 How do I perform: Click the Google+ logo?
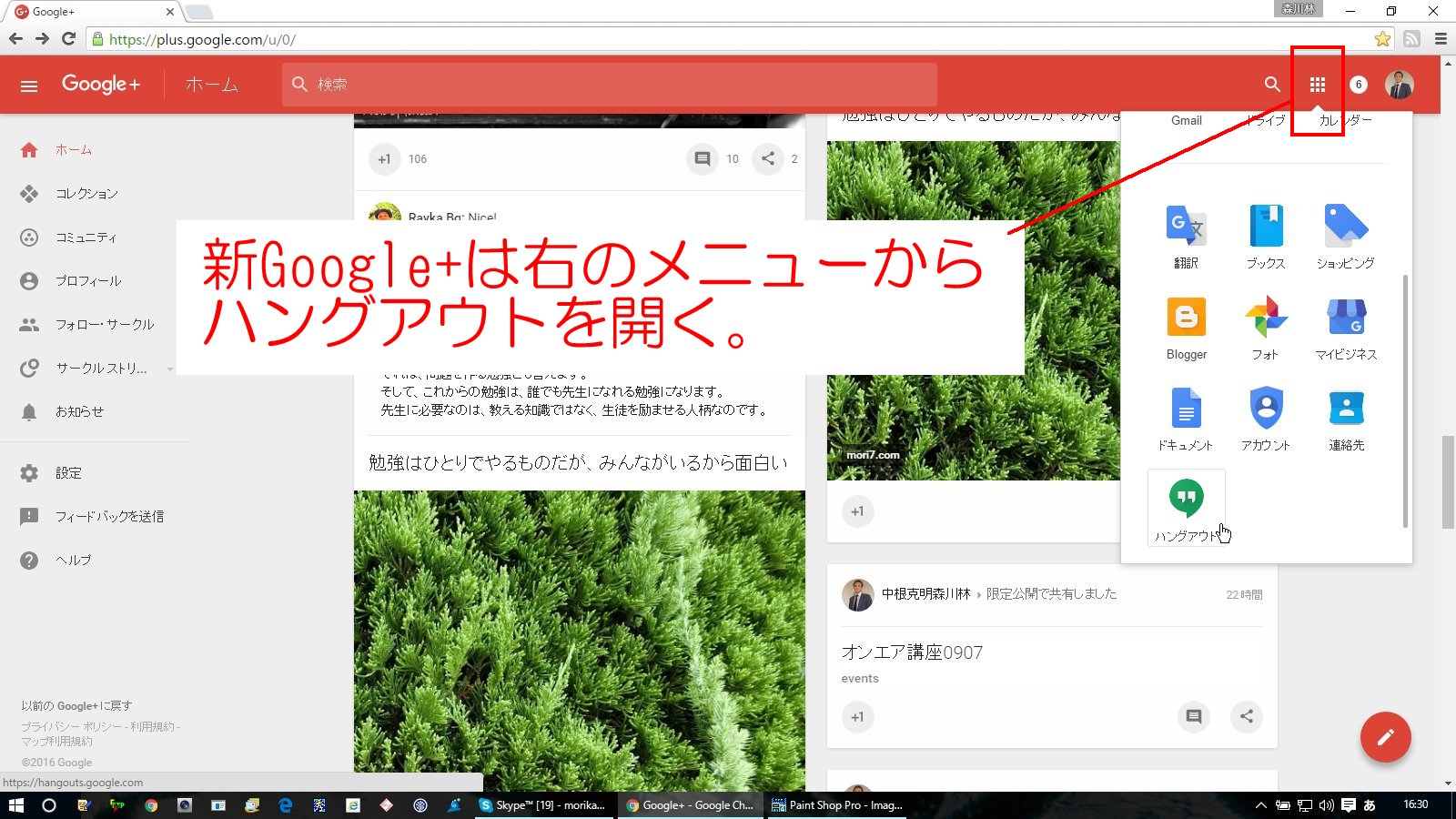pos(101,85)
